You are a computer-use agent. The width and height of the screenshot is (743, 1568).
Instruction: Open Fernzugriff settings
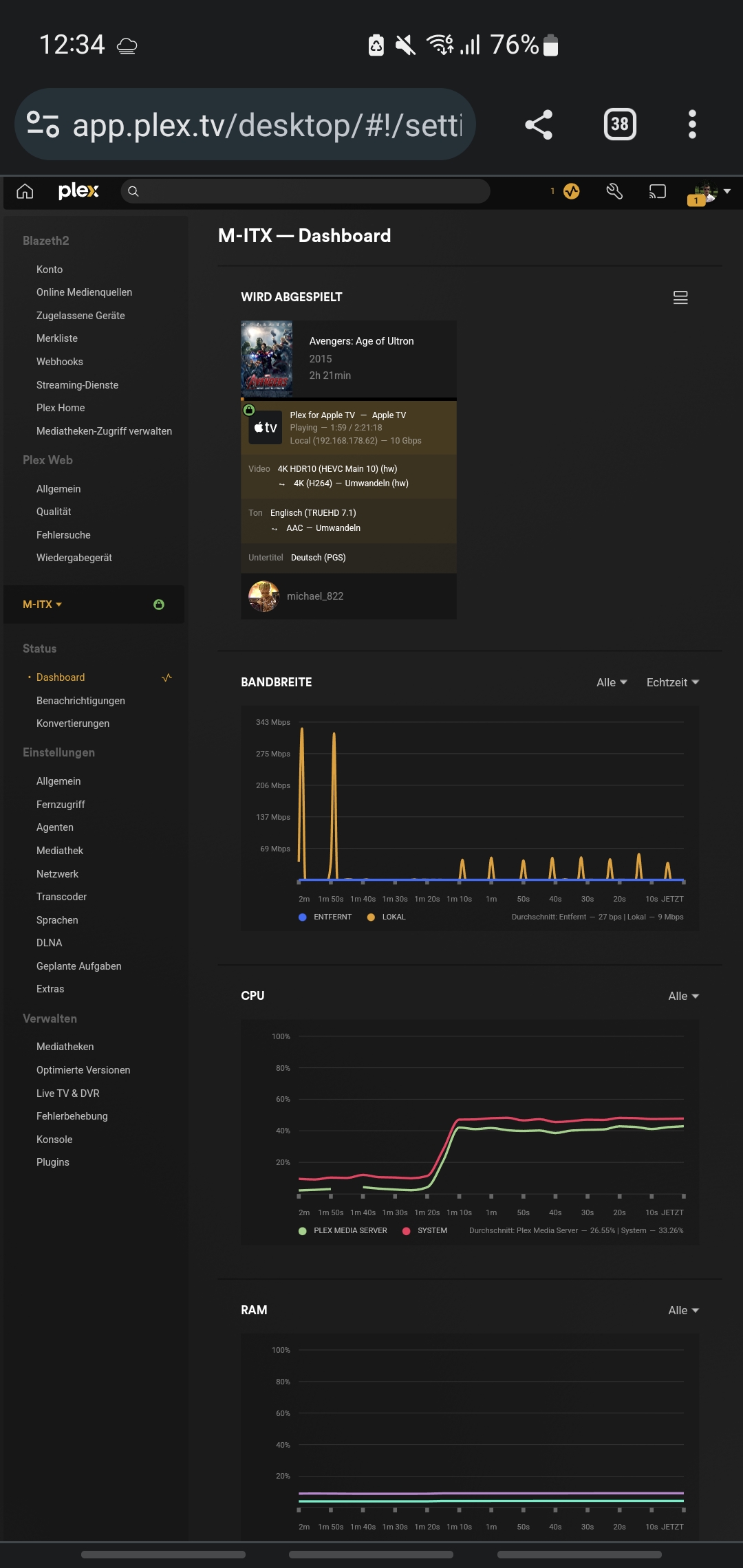tap(61, 805)
